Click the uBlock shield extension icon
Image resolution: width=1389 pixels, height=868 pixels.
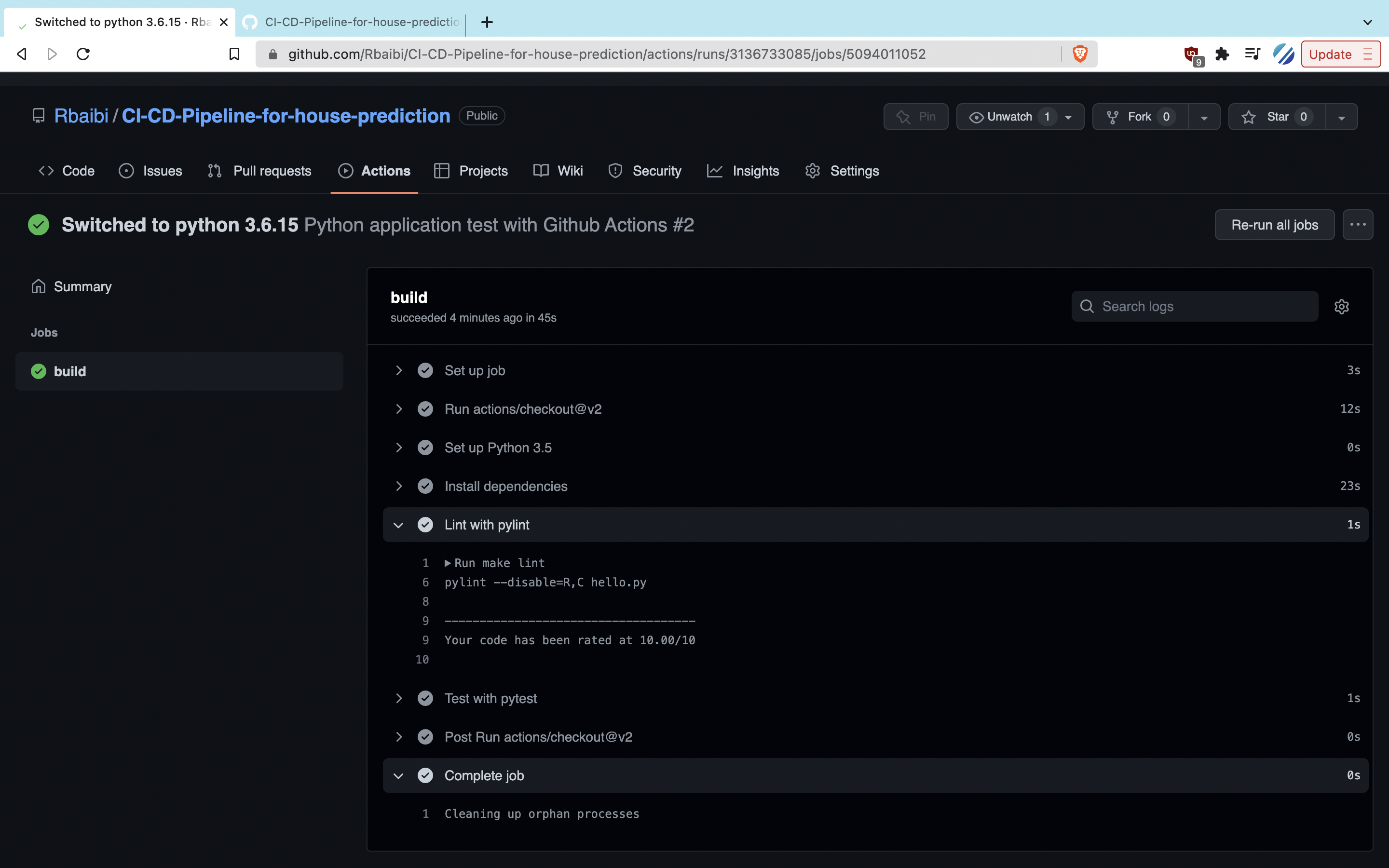pyautogui.click(x=1192, y=54)
